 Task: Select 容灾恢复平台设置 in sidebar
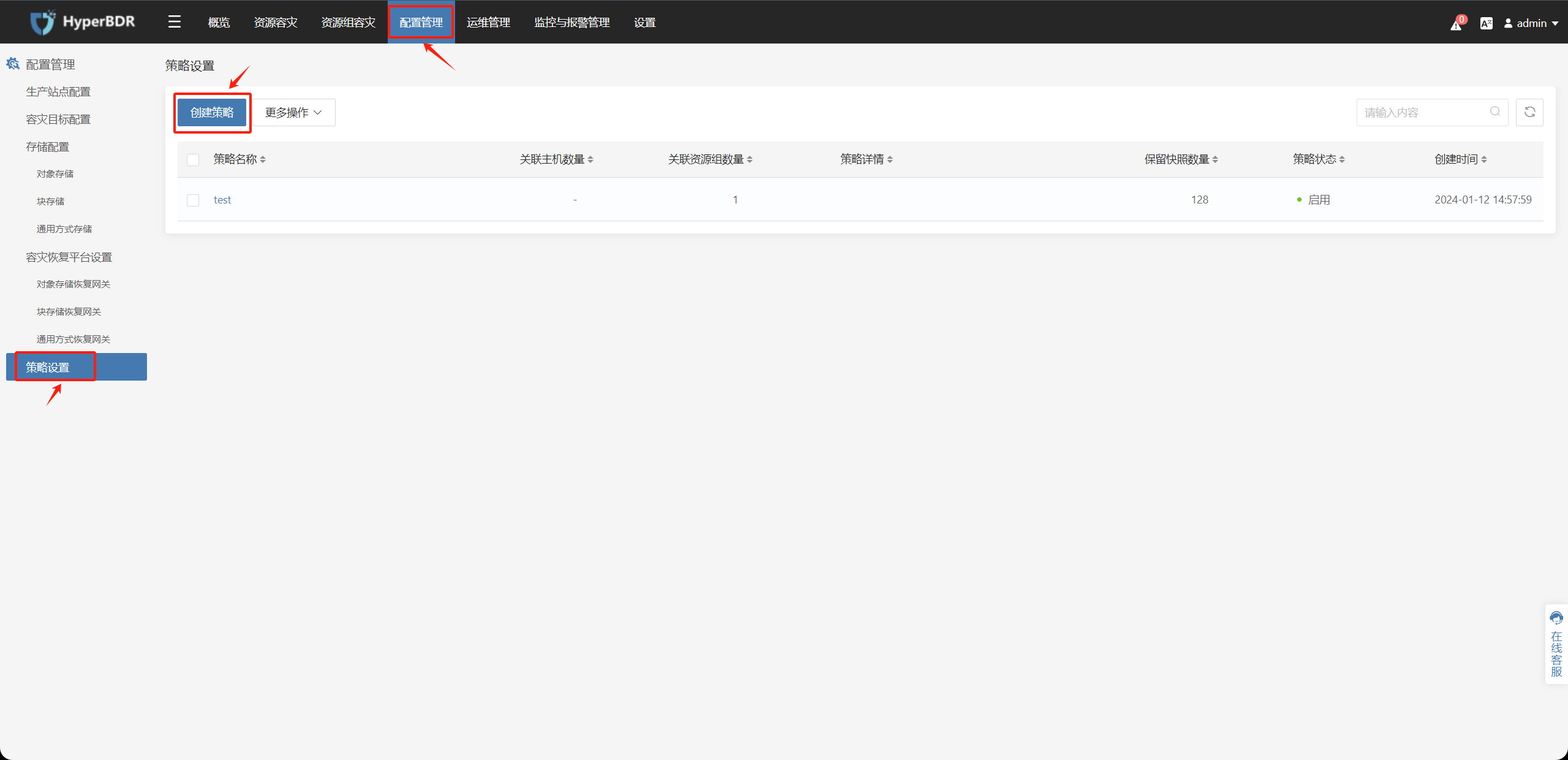(x=69, y=257)
